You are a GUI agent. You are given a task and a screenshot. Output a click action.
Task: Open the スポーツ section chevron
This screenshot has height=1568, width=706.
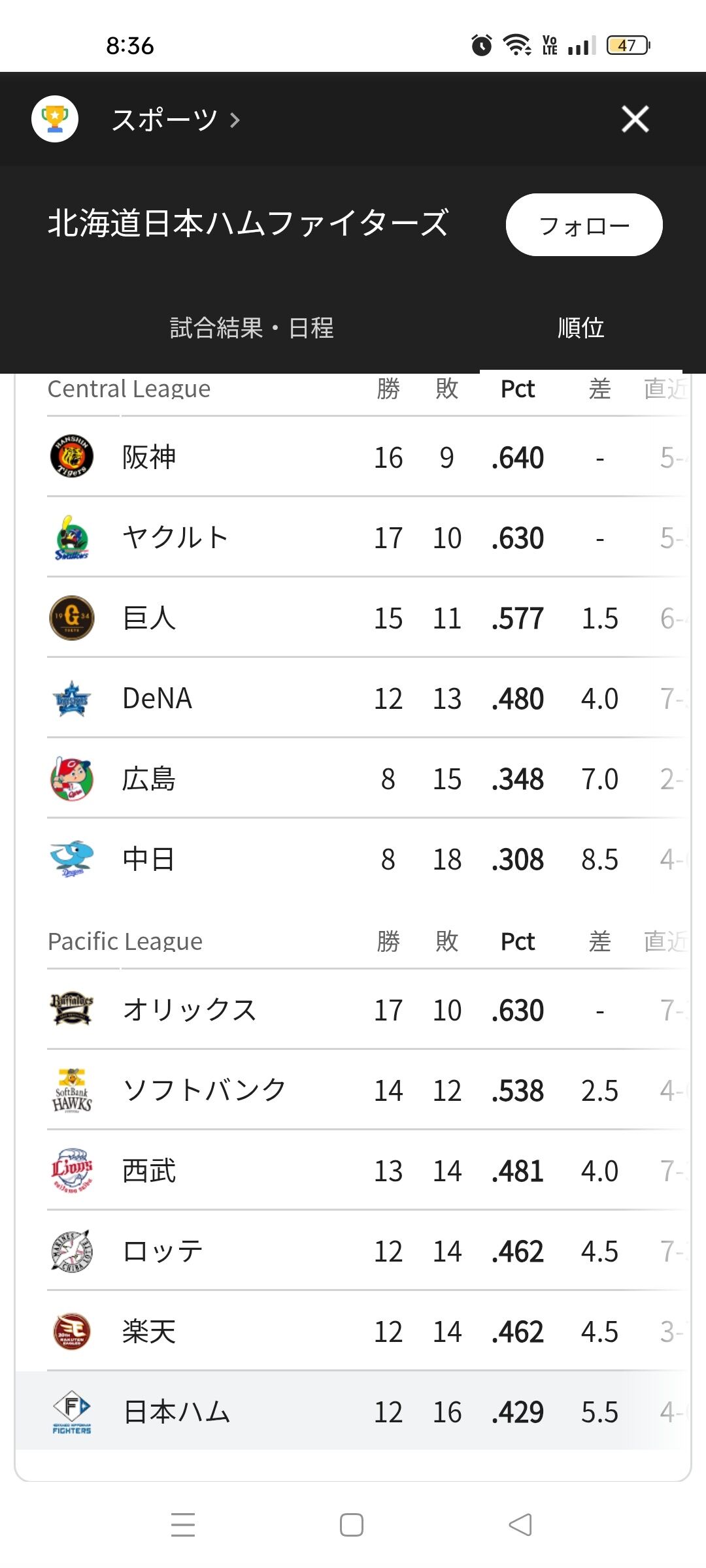point(235,120)
